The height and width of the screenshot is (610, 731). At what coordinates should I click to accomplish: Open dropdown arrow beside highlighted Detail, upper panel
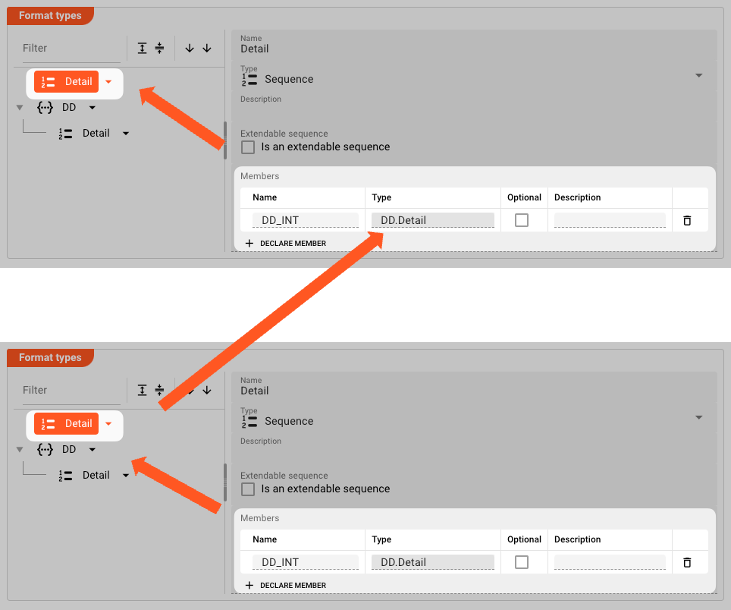[x=108, y=82]
